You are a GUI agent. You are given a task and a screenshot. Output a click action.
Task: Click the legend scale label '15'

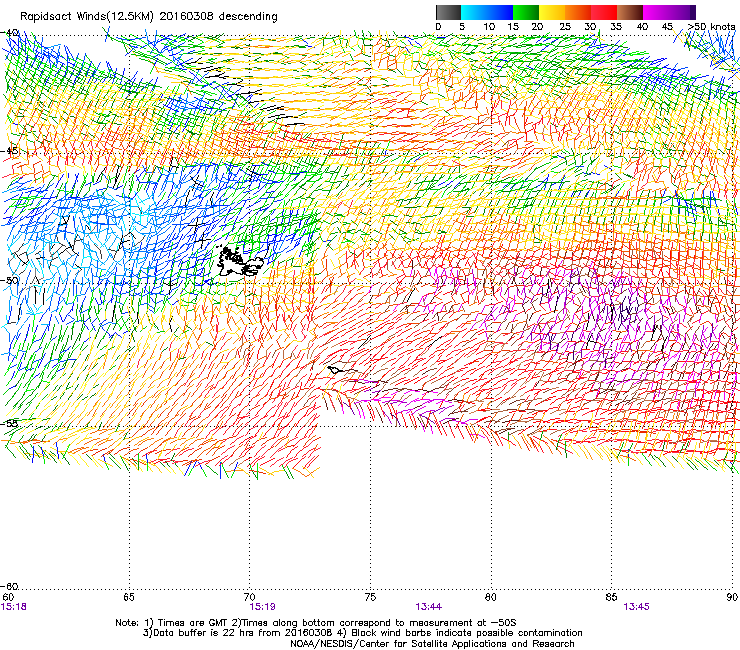pos(513,27)
